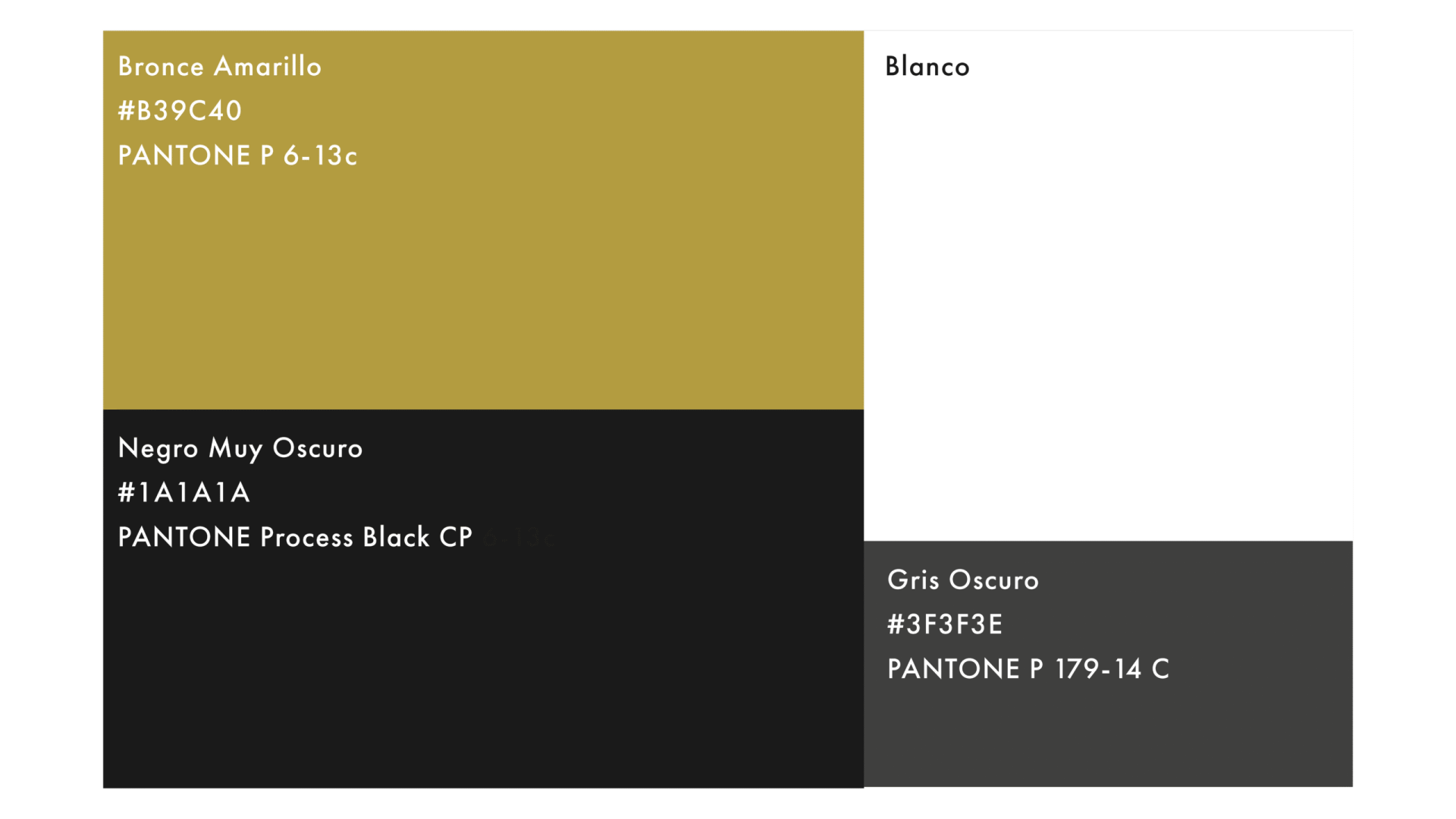The height and width of the screenshot is (819, 1456).
Task: Select the Bronce Amarillo title text
Action: [220, 66]
